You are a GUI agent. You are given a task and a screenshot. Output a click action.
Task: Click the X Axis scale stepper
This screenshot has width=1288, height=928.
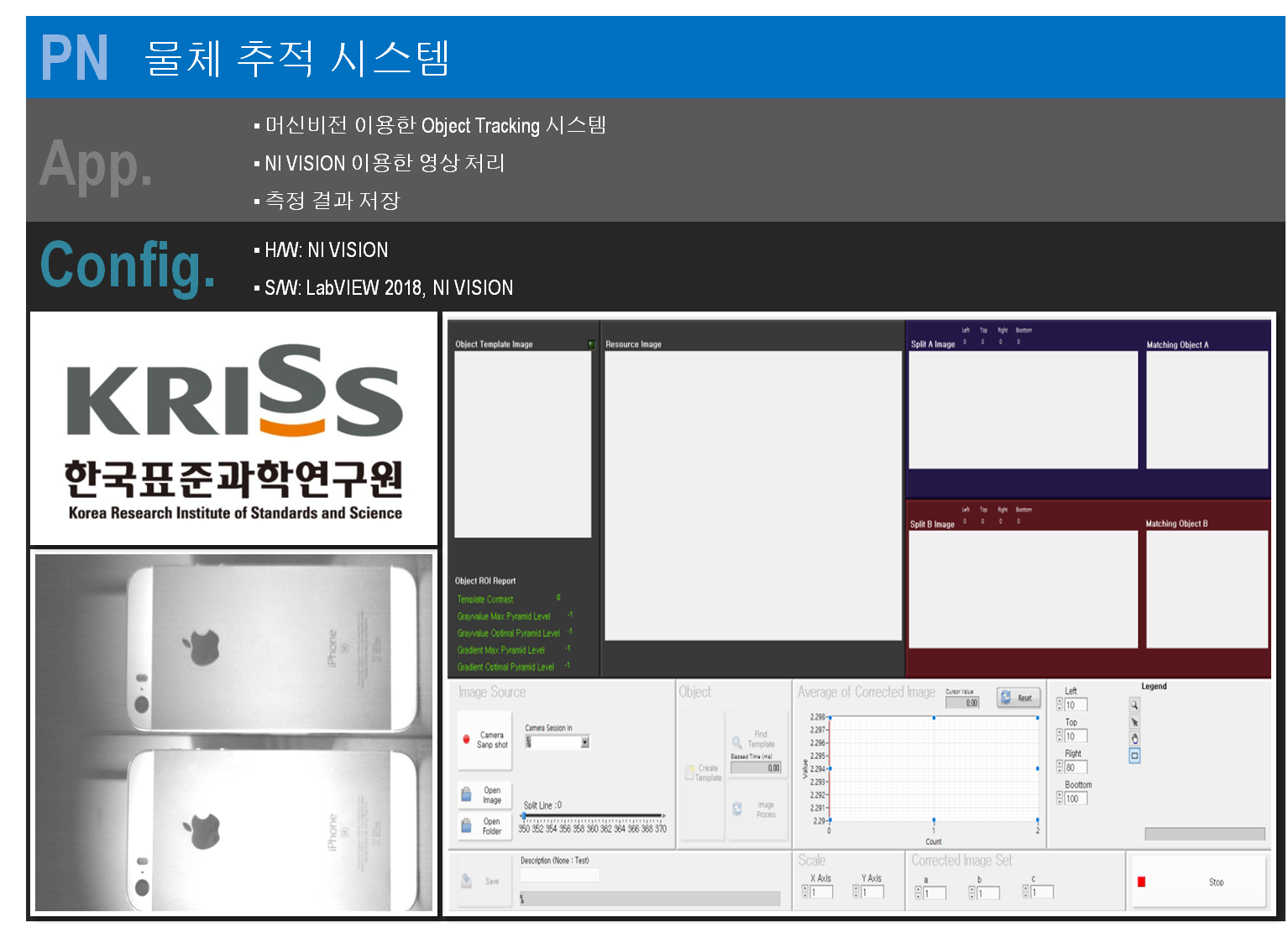[806, 892]
